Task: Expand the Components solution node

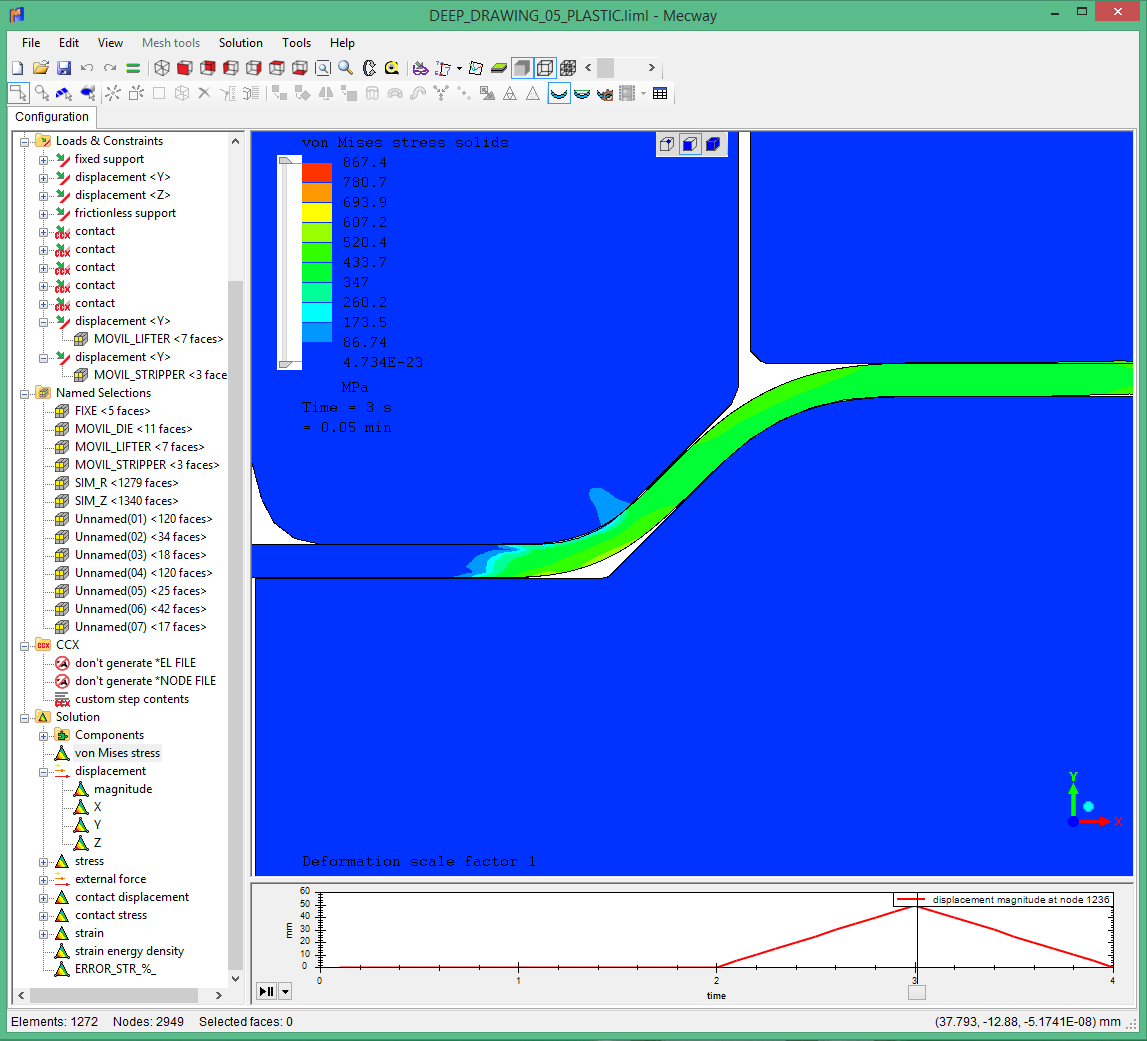Action: 44,736
